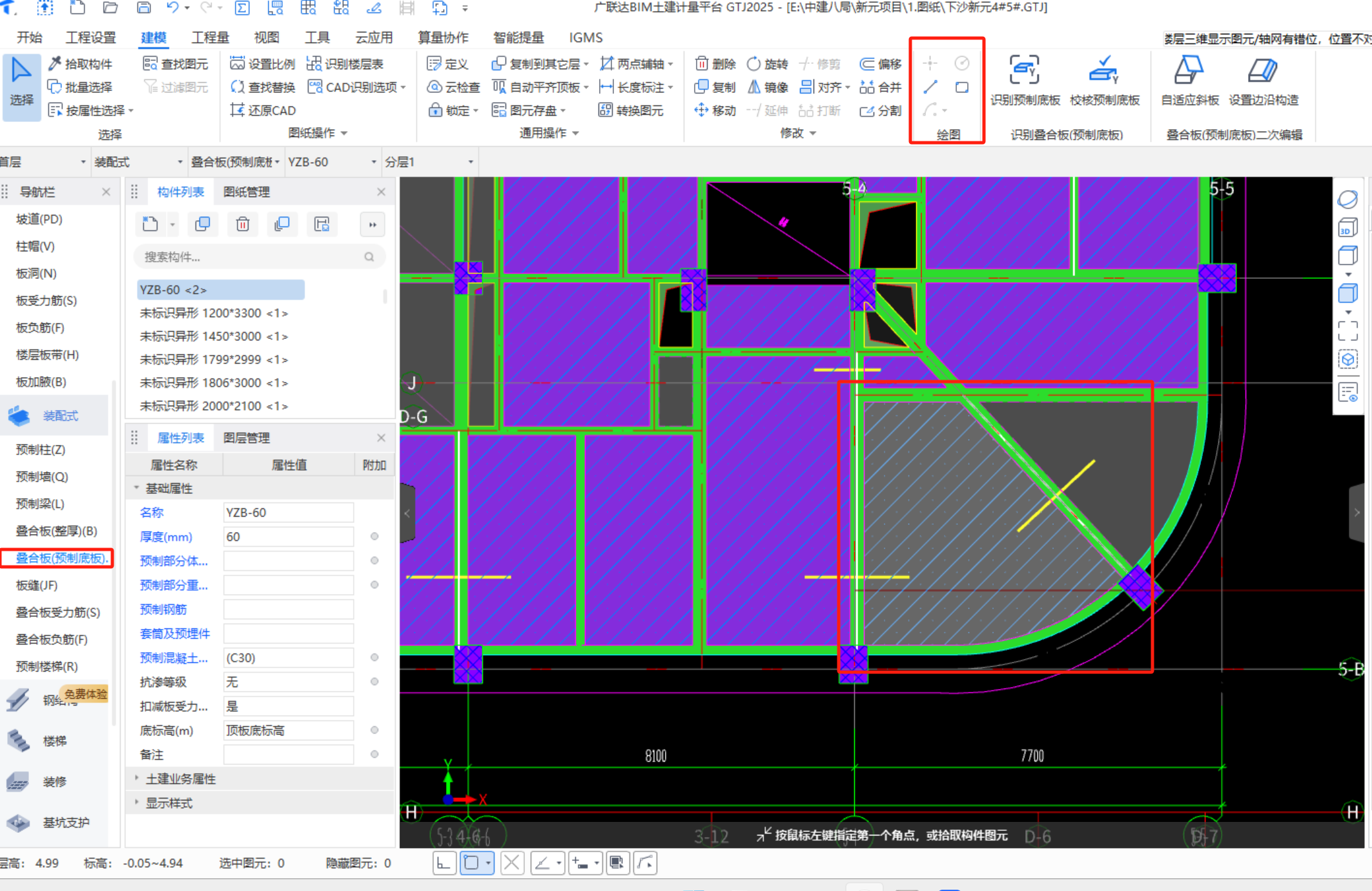Open the 图层管理 tab
The height and width of the screenshot is (891, 1372).
(246, 438)
